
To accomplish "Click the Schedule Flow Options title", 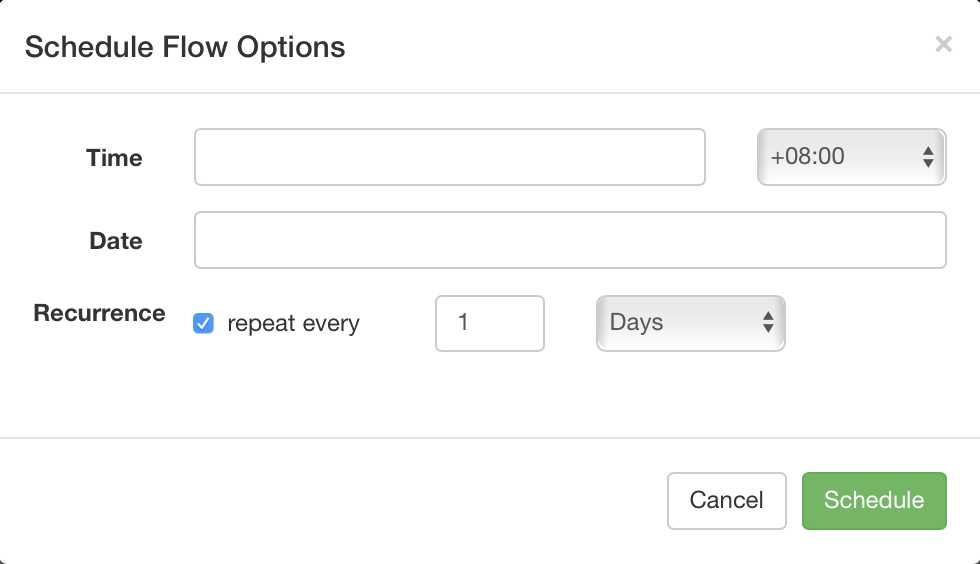I will click(x=185, y=47).
